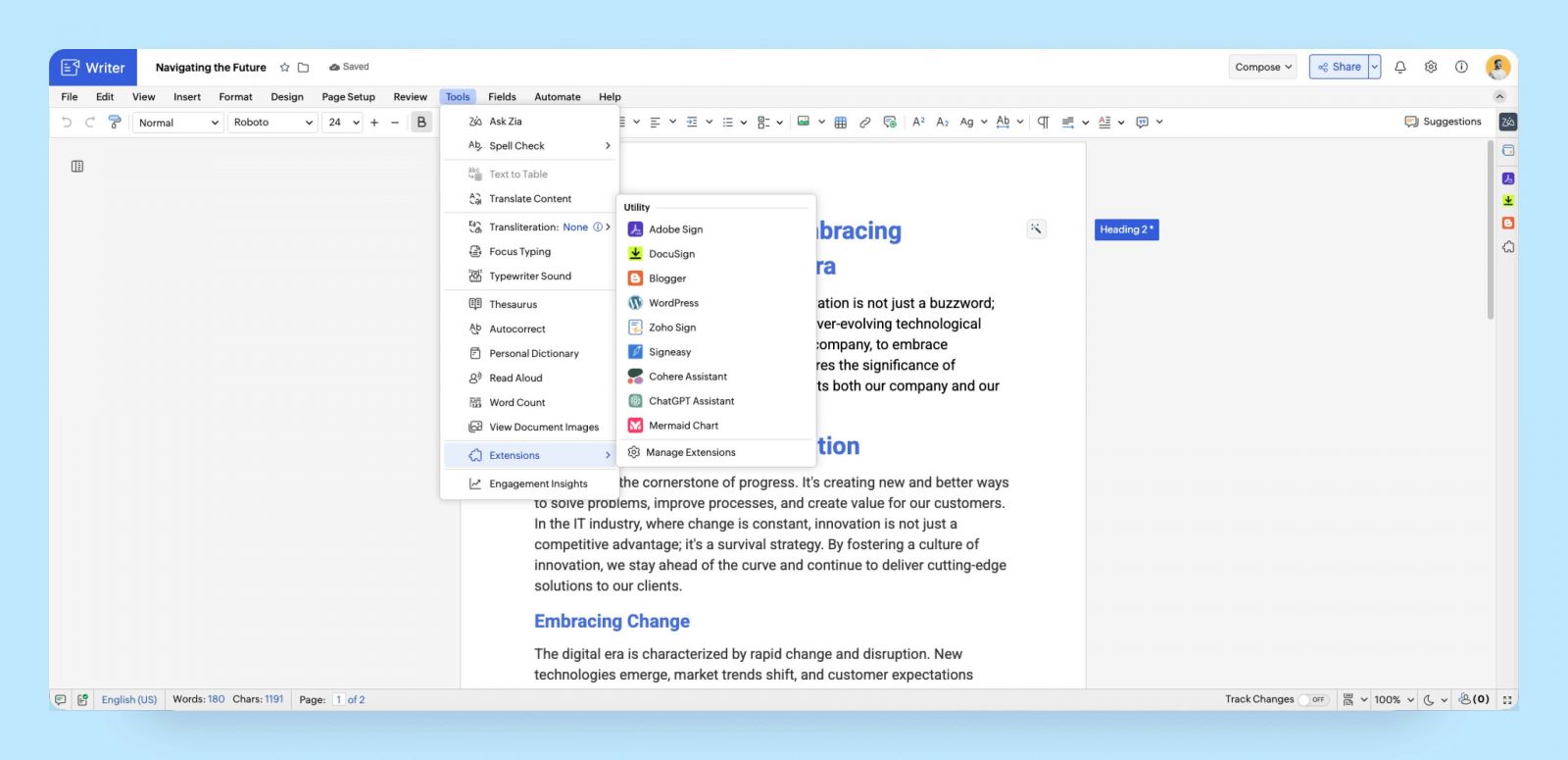Open the Roboto font dropdown
1568x760 pixels.
click(272, 123)
